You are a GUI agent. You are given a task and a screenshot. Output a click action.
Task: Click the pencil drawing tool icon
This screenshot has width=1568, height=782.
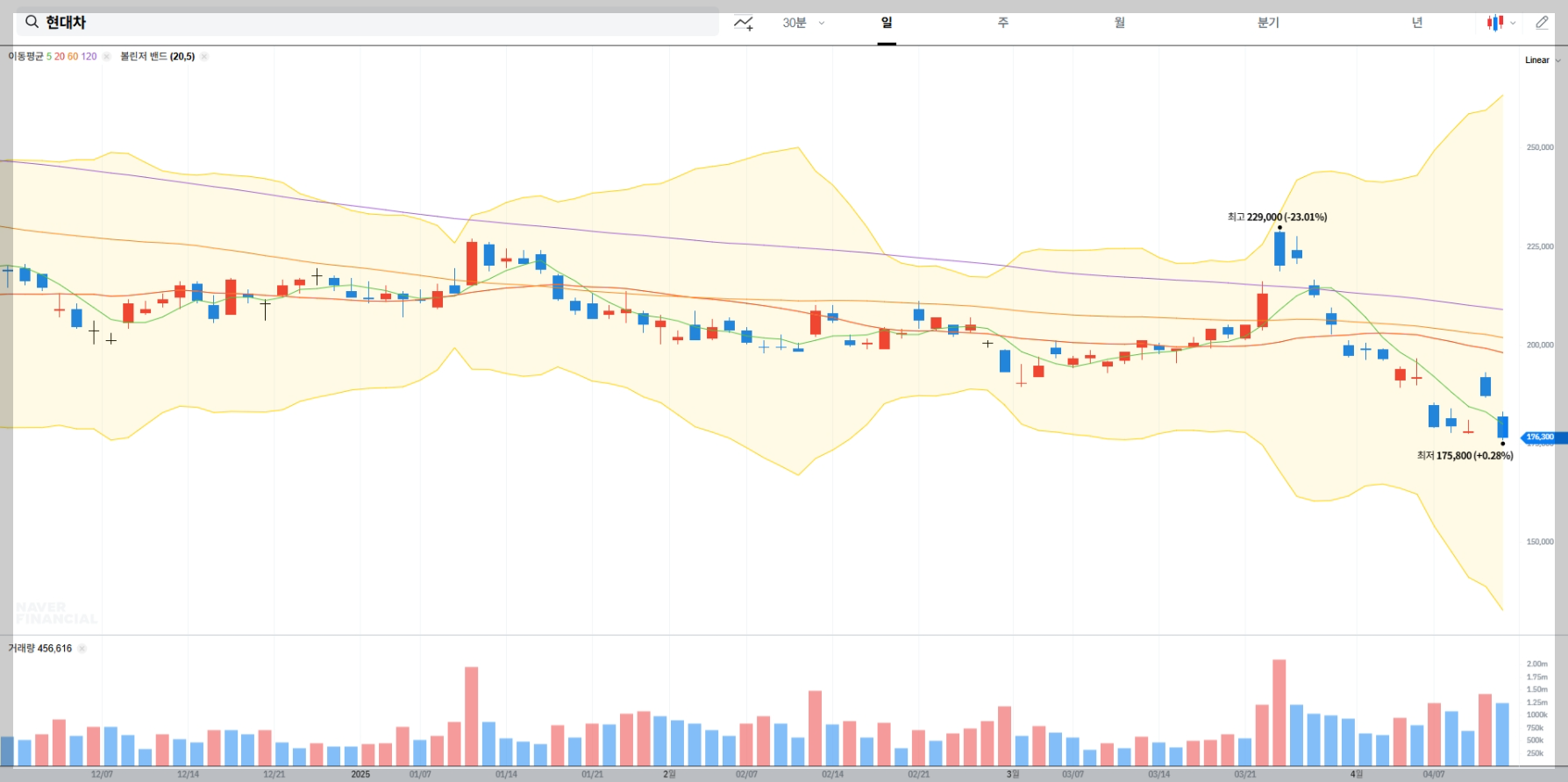(1542, 23)
